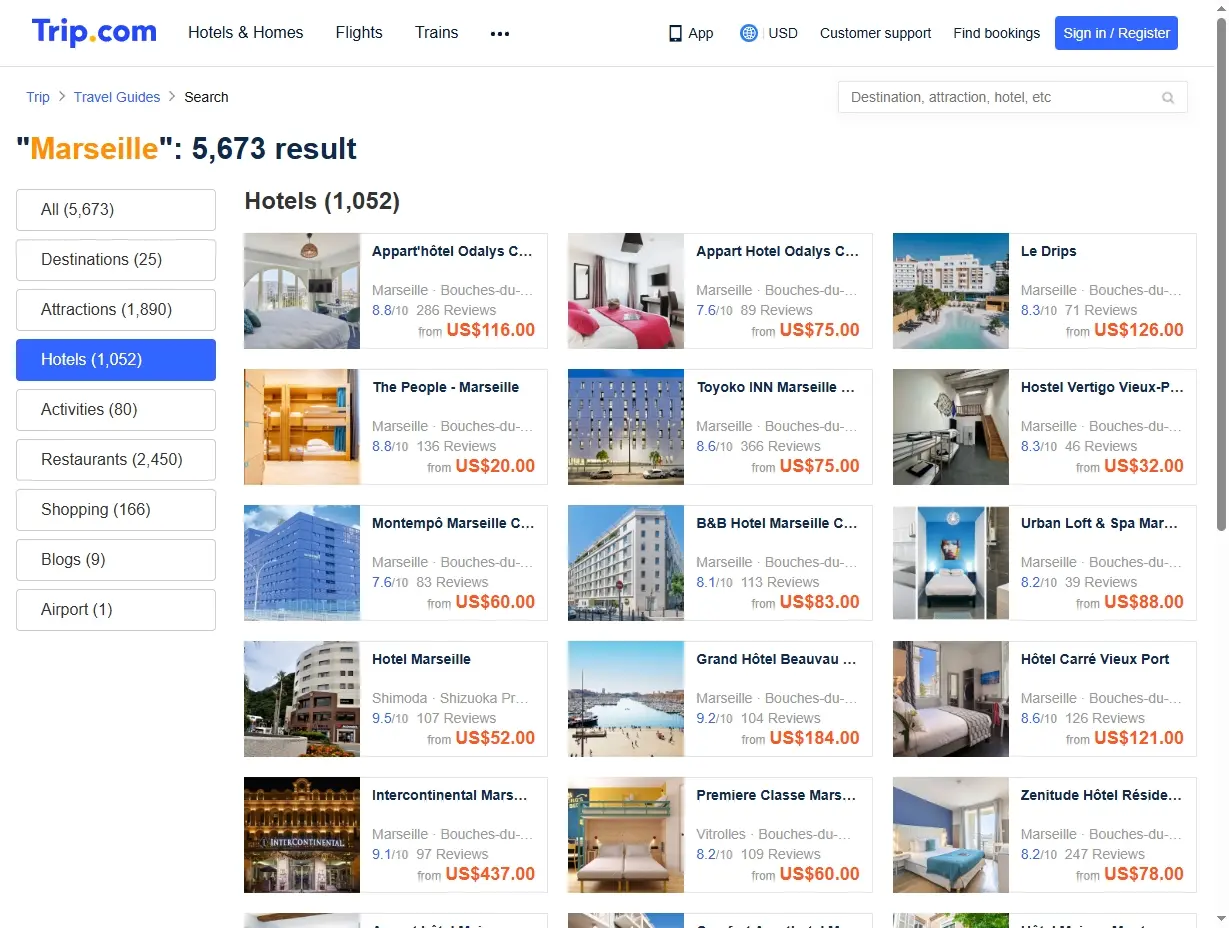Click the 9.5/10 rating score
Screen dimensions: 1229x928
(x=390, y=719)
